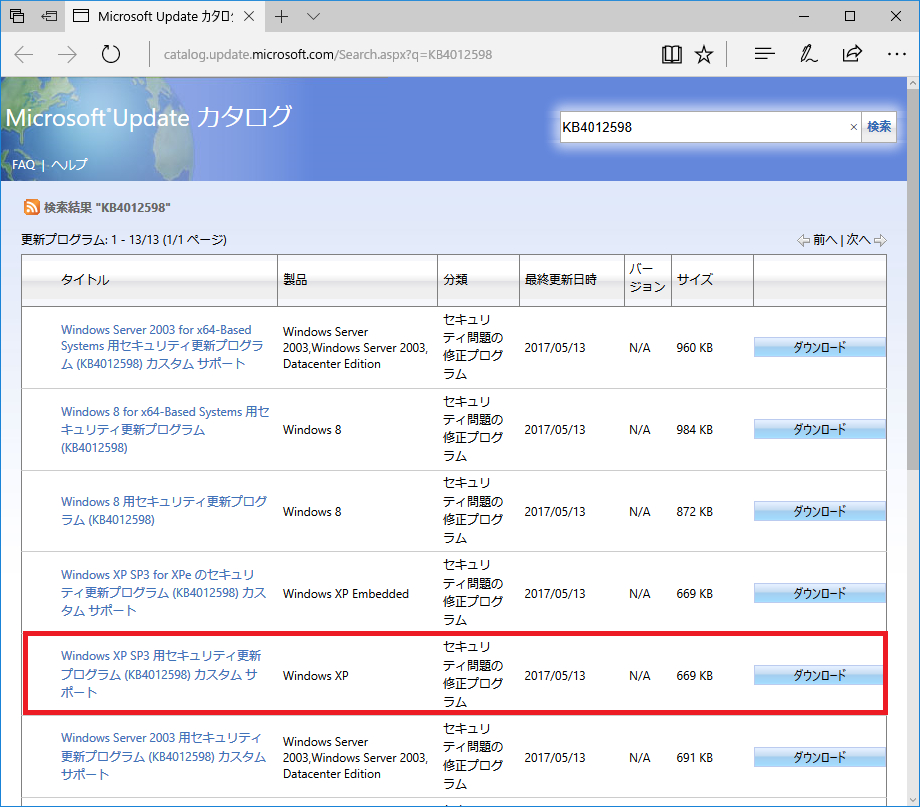Add page to favorites star
This screenshot has width=920, height=807.
click(x=703, y=55)
